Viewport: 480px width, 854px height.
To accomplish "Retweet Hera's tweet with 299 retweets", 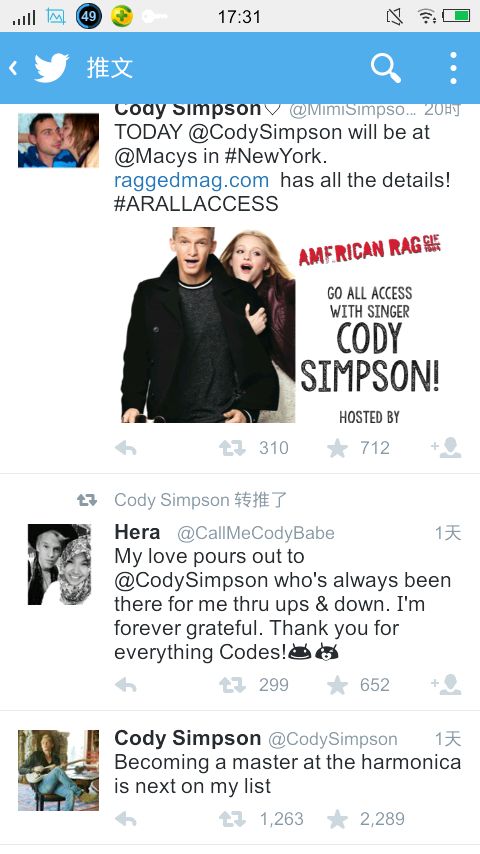I will (232, 685).
